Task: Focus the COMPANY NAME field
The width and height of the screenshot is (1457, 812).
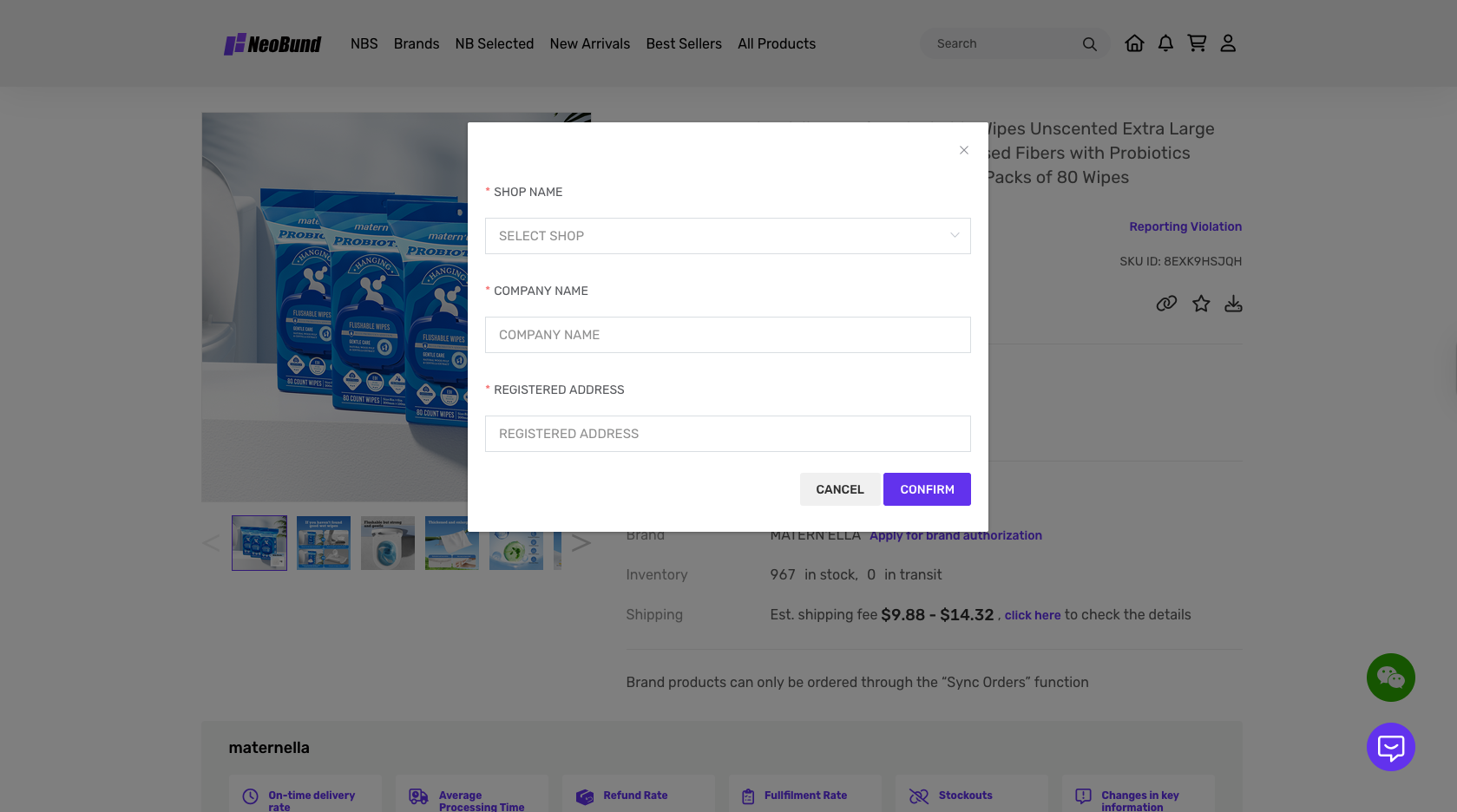Action: point(728,335)
